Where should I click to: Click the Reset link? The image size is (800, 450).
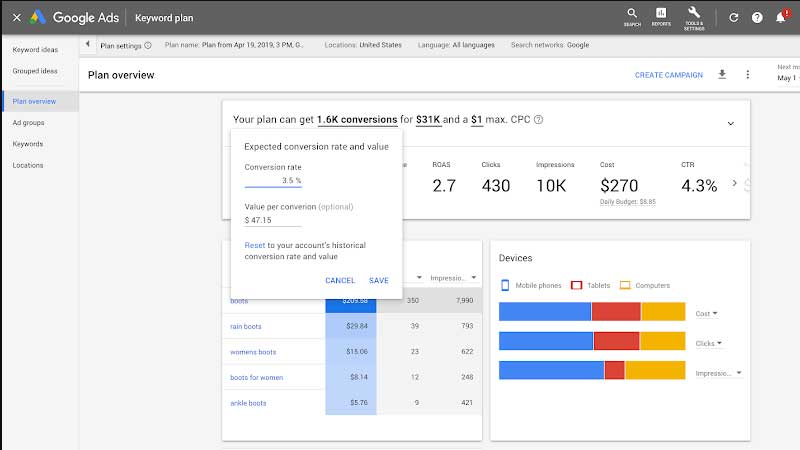[255, 245]
